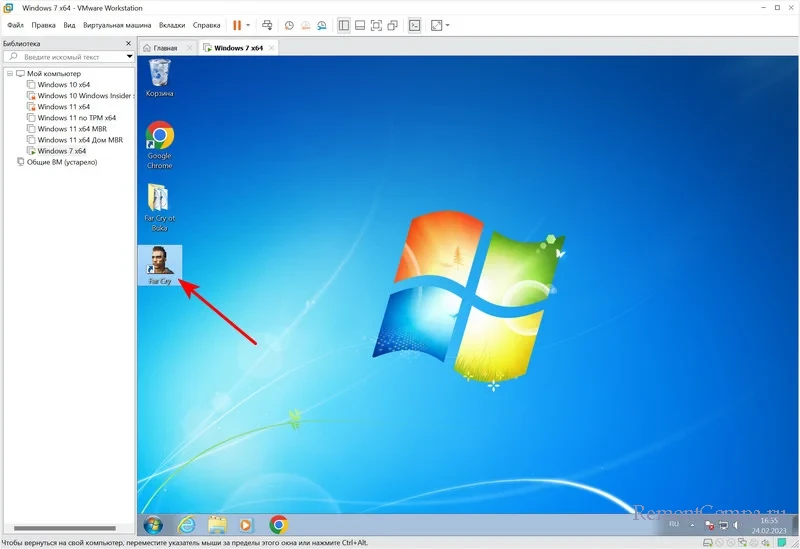The image size is (800, 549).
Task: Open Chrome from the guest taskbar
Action: coord(279,525)
